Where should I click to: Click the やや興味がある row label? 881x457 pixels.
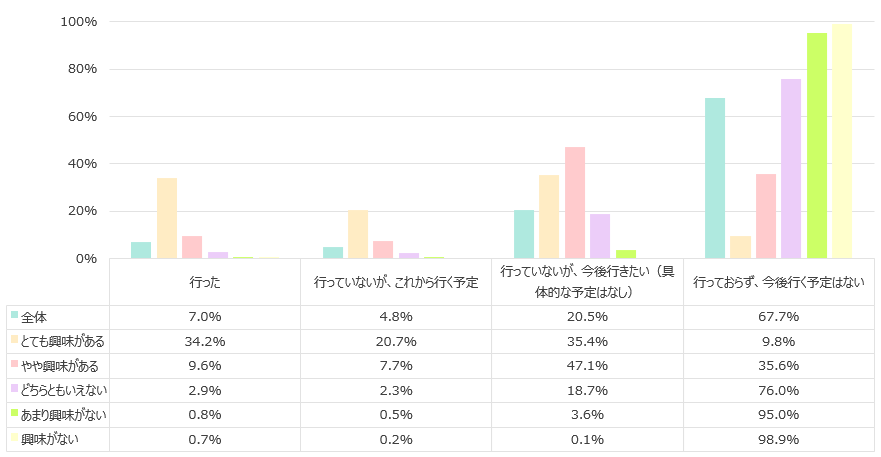click(x=63, y=365)
